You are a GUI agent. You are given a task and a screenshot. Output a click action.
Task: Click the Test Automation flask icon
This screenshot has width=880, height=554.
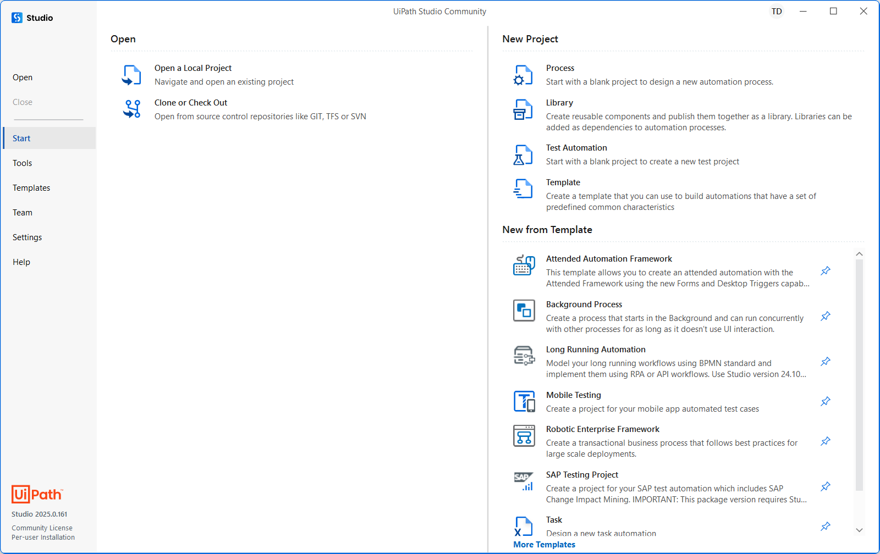pyautogui.click(x=522, y=155)
